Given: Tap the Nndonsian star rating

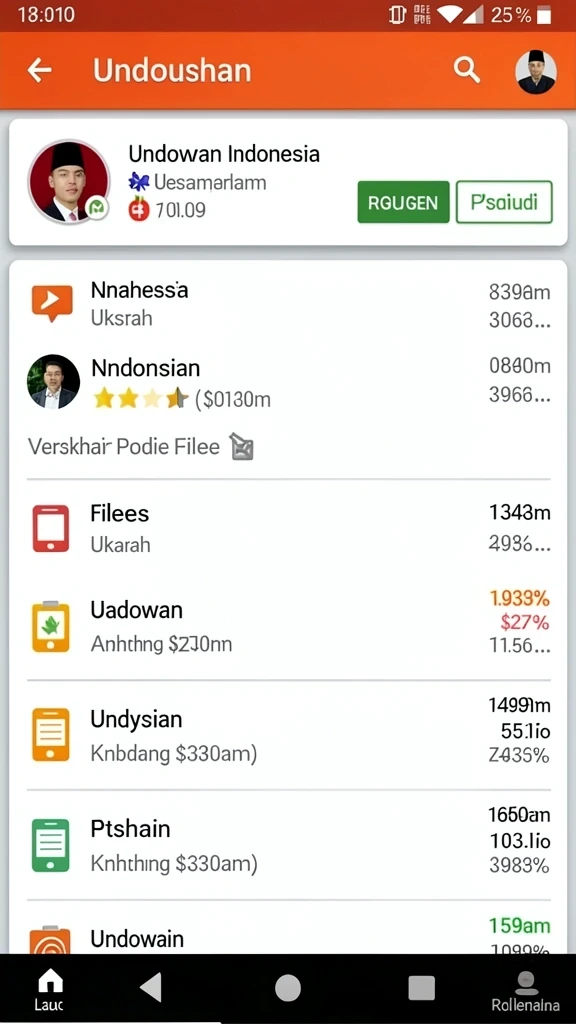Looking at the screenshot, I should 140,398.
